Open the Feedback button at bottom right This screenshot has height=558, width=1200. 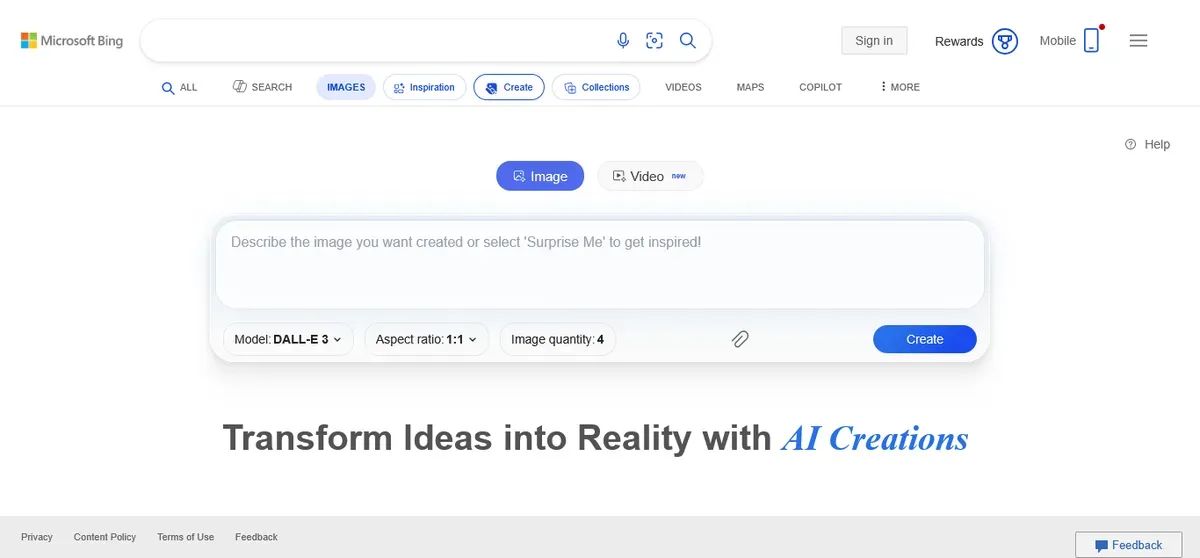[1128, 545]
